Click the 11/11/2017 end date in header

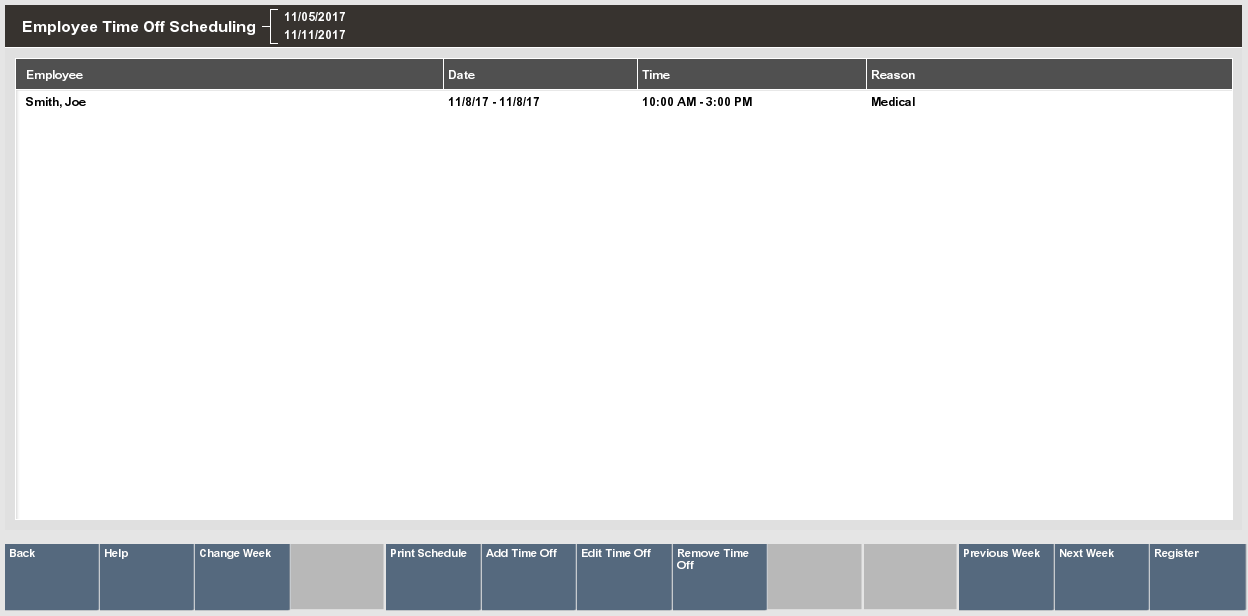[x=315, y=35]
